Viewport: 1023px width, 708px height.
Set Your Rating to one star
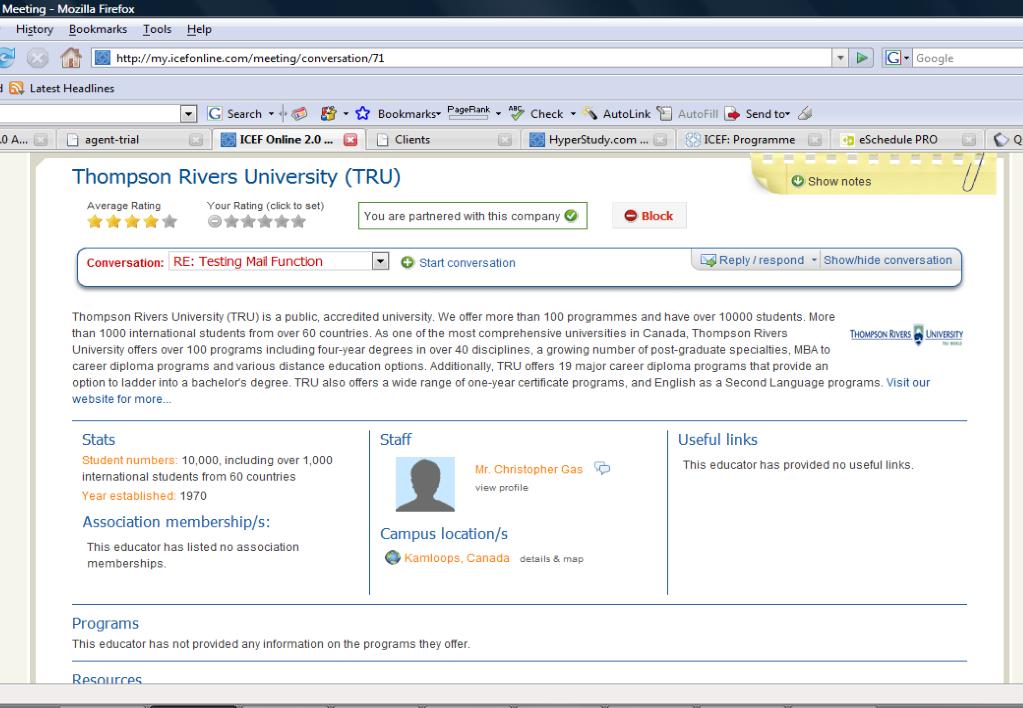tap(231, 221)
